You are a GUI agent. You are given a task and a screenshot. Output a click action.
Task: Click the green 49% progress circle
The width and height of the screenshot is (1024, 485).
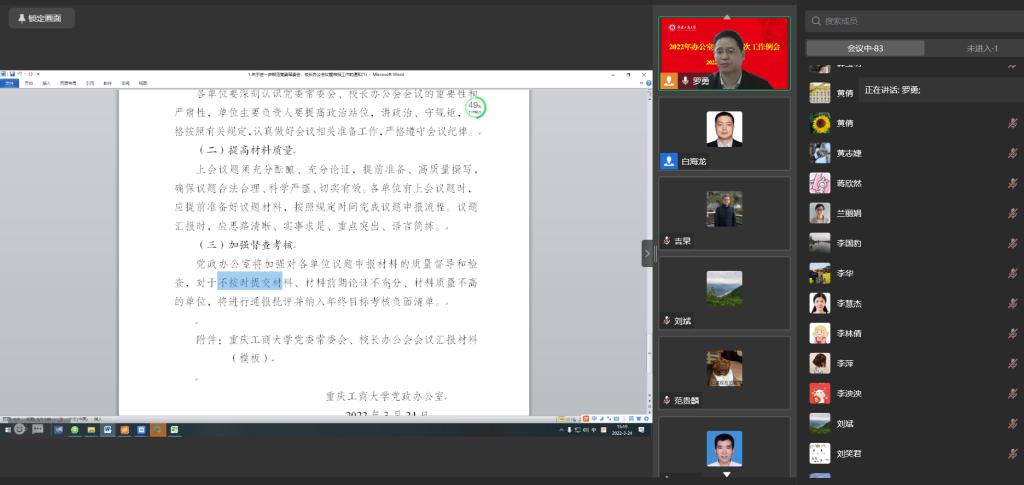(475, 106)
